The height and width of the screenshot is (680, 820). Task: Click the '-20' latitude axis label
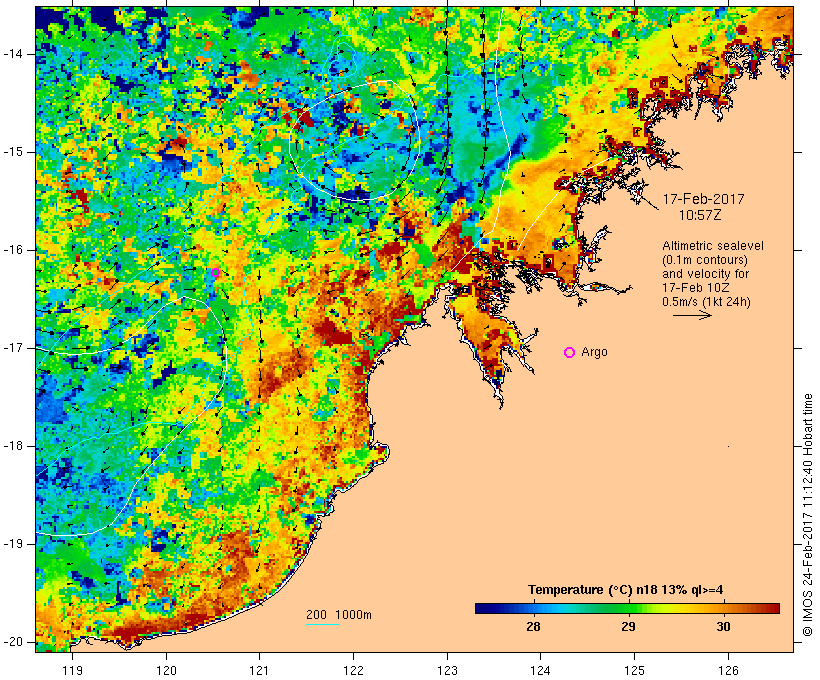click(x=12, y=642)
